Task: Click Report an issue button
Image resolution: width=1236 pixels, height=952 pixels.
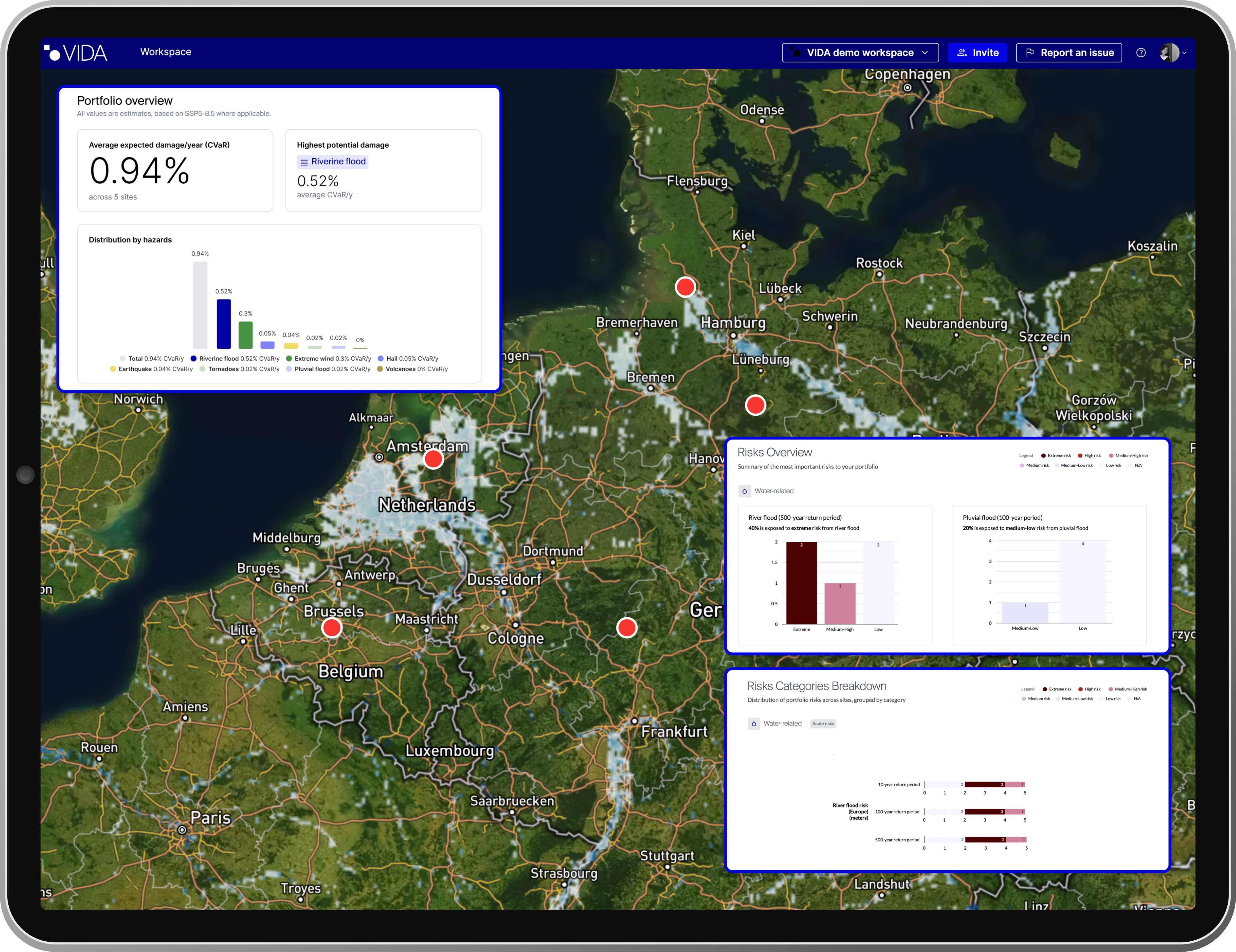Action: (1068, 53)
